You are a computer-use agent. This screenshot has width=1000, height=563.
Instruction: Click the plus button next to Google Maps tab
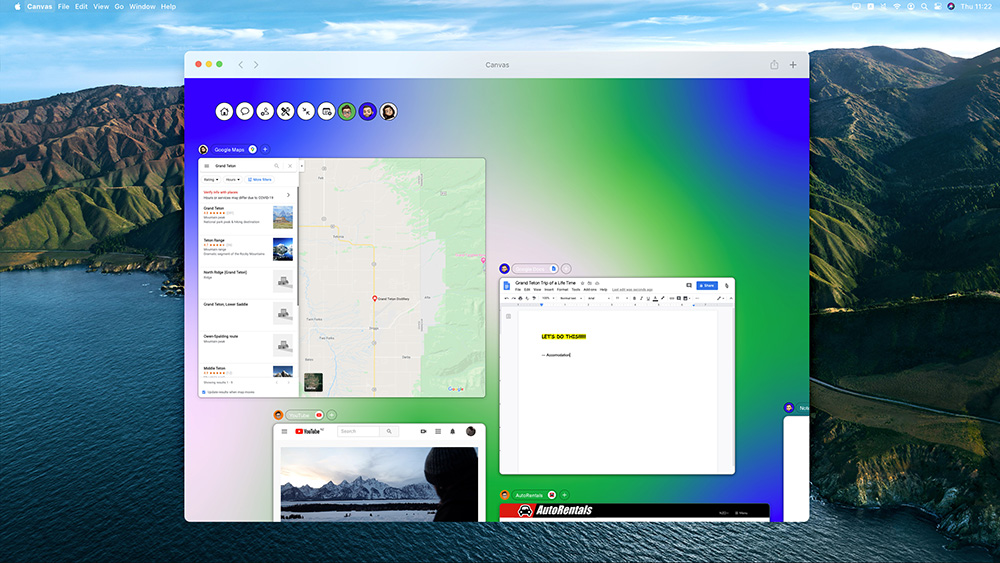[265, 149]
